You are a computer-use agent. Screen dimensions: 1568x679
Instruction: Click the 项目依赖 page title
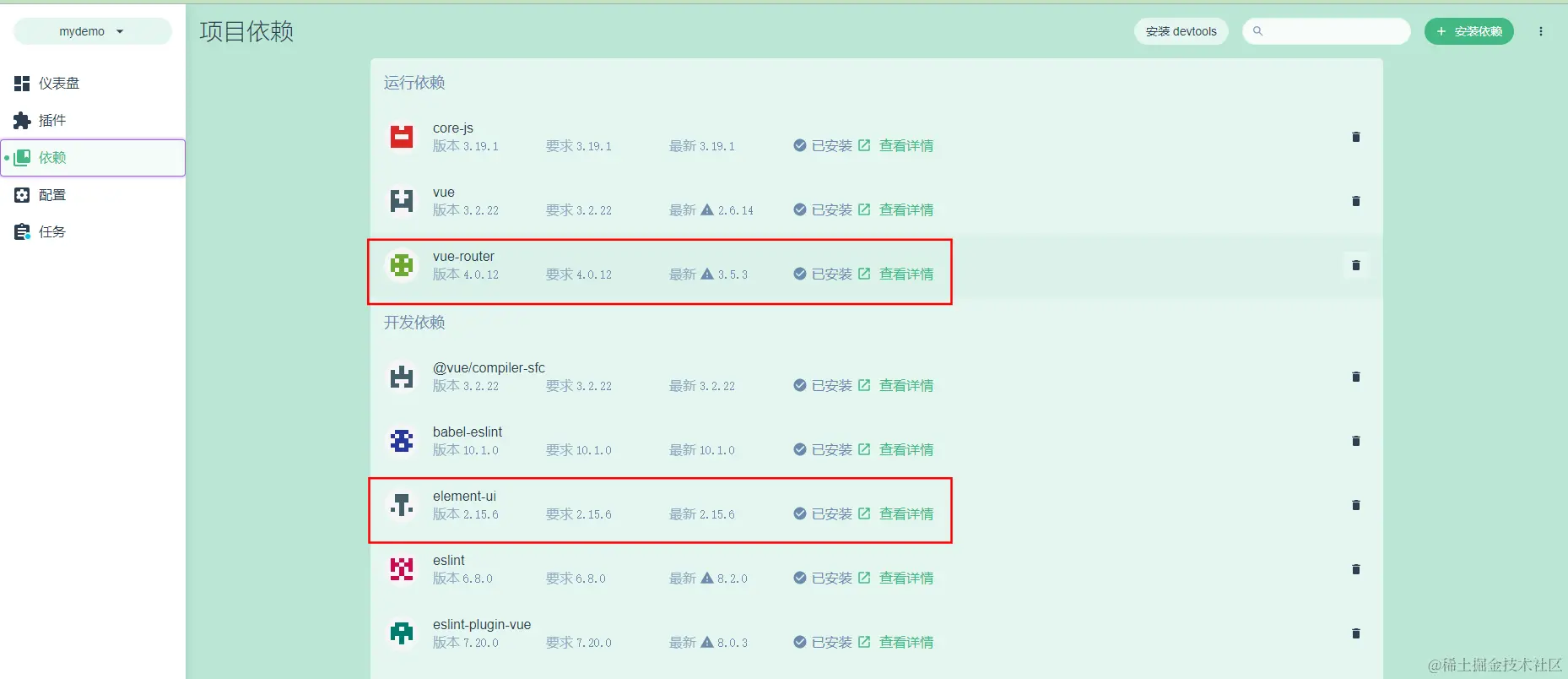(x=246, y=31)
